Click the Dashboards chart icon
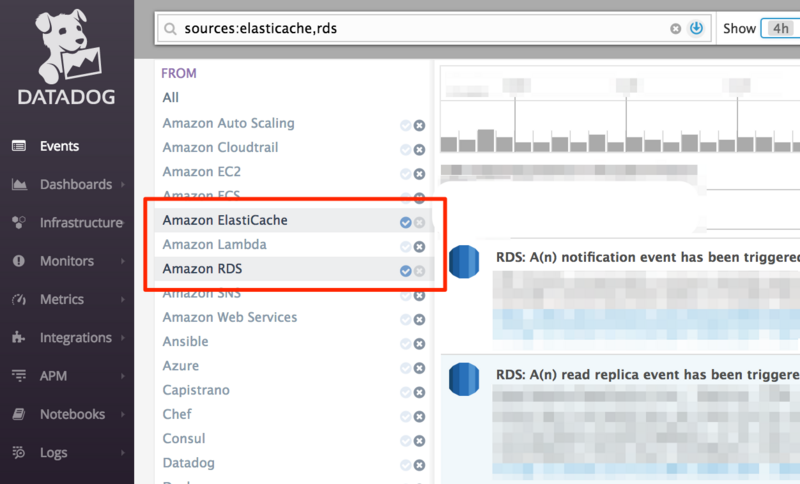The height and width of the screenshot is (484, 800). click(19, 184)
